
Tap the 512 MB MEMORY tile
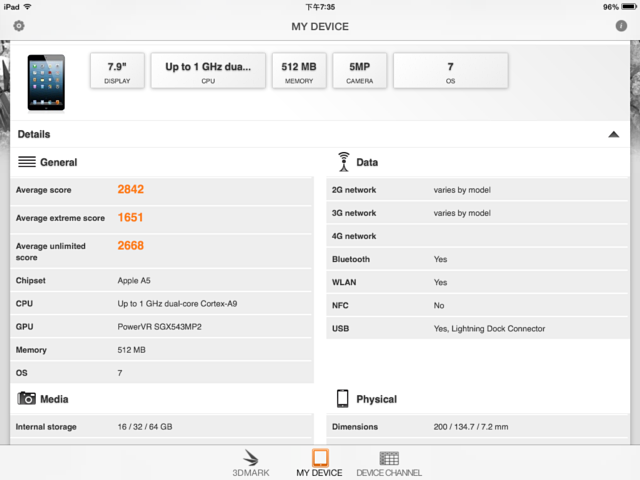click(x=299, y=70)
